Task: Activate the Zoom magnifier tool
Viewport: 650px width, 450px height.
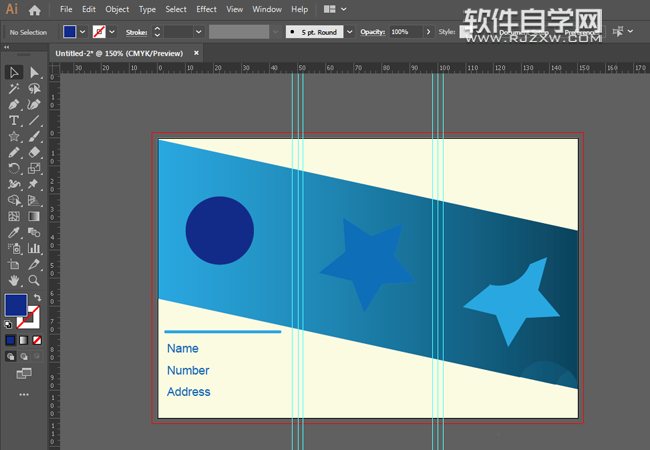Action: click(x=34, y=281)
